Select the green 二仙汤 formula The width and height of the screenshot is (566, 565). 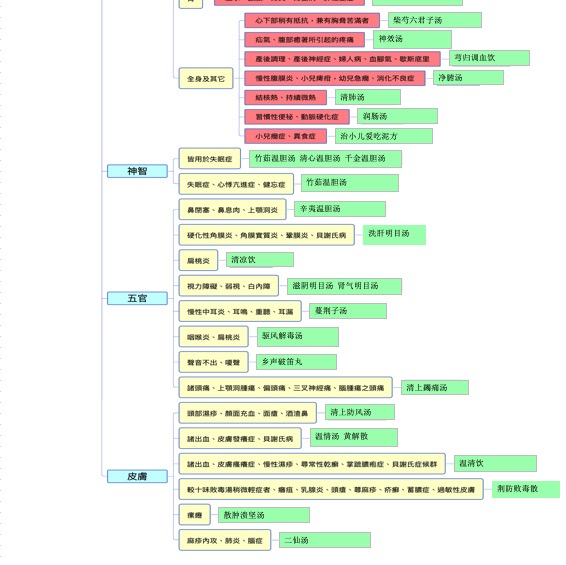tap(325, 540)
